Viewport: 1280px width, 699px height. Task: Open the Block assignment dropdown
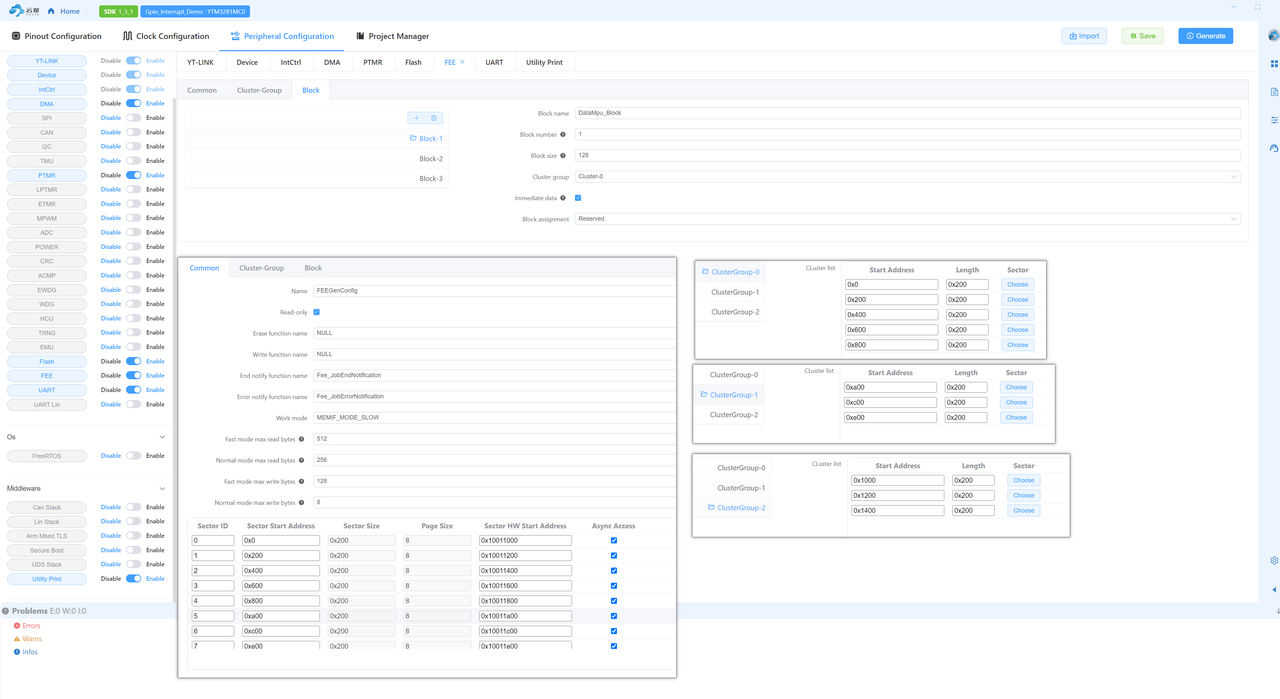pyautogui.click(x=908, y=219)
